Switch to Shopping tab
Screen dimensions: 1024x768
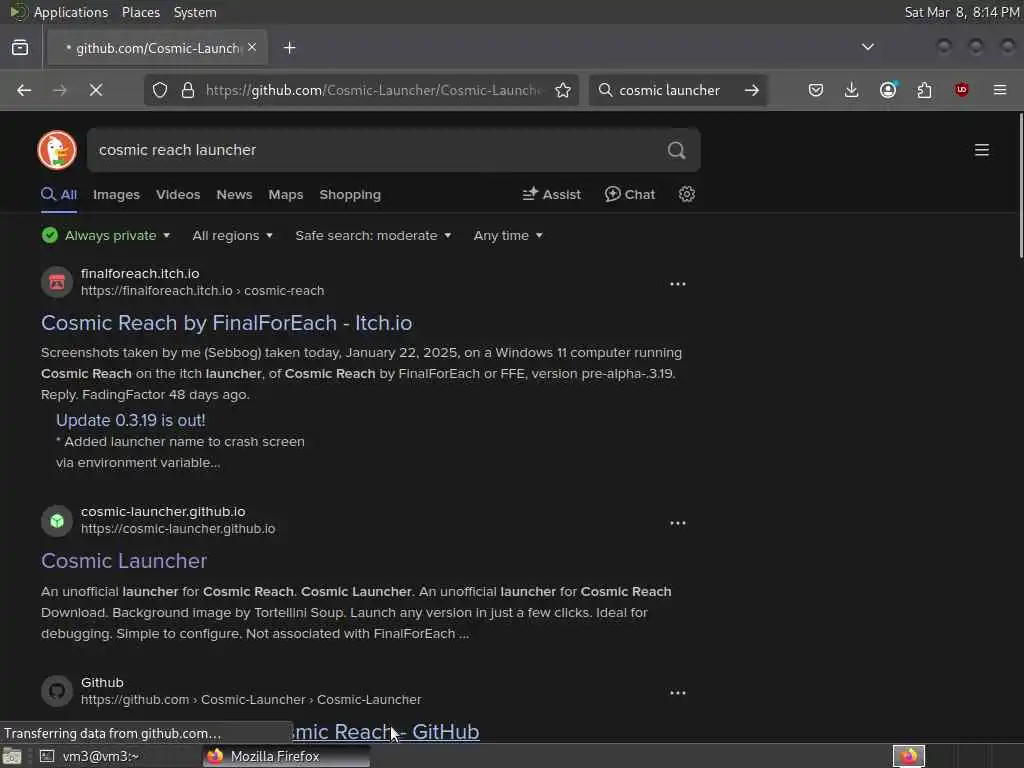[x=350, y=195]
